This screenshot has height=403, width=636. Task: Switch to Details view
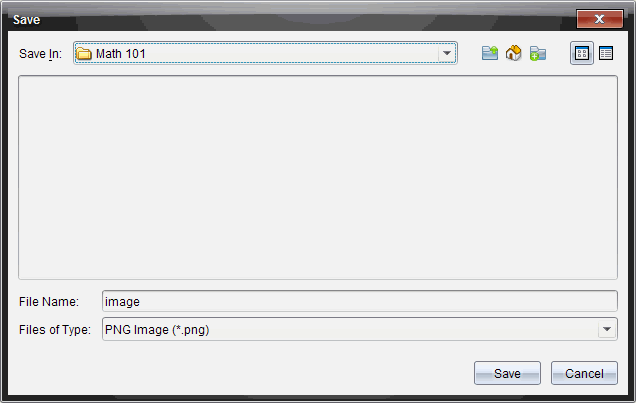606,54
